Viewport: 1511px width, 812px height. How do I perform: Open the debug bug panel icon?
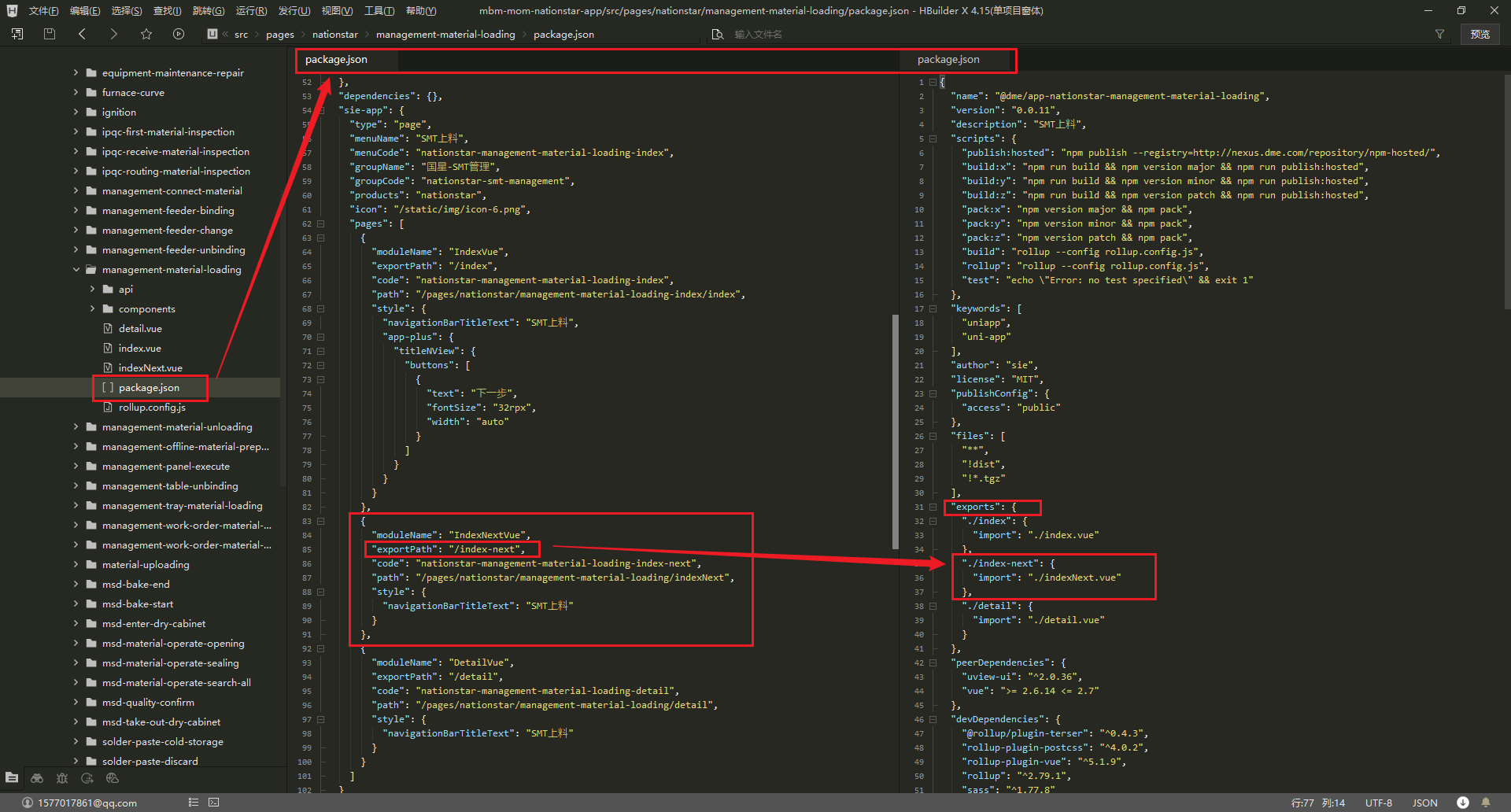(x=62, y=778)
